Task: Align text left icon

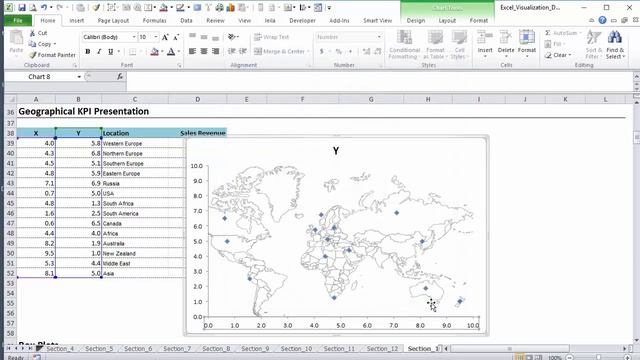Action: tap(192, 51)
